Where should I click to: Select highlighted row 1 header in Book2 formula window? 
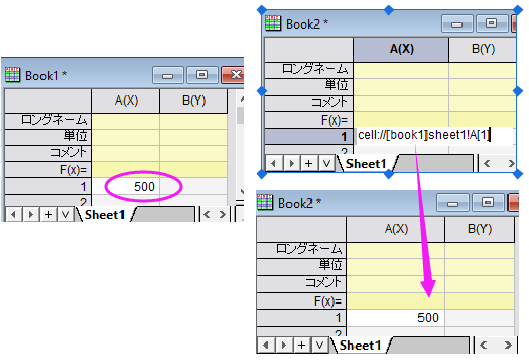click(x=308, y=136)
